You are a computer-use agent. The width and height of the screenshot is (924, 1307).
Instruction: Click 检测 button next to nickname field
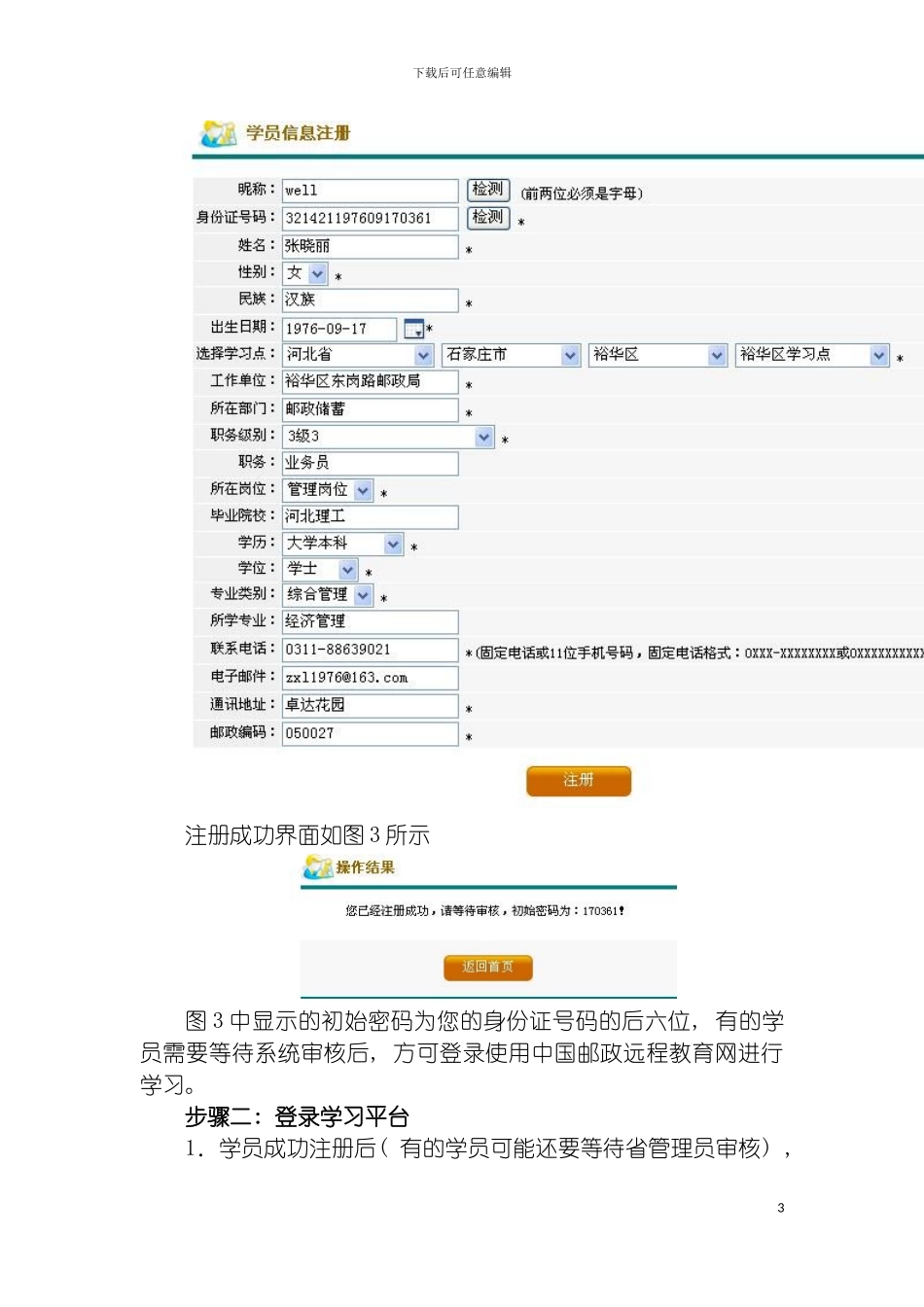[x=488, y=190]
